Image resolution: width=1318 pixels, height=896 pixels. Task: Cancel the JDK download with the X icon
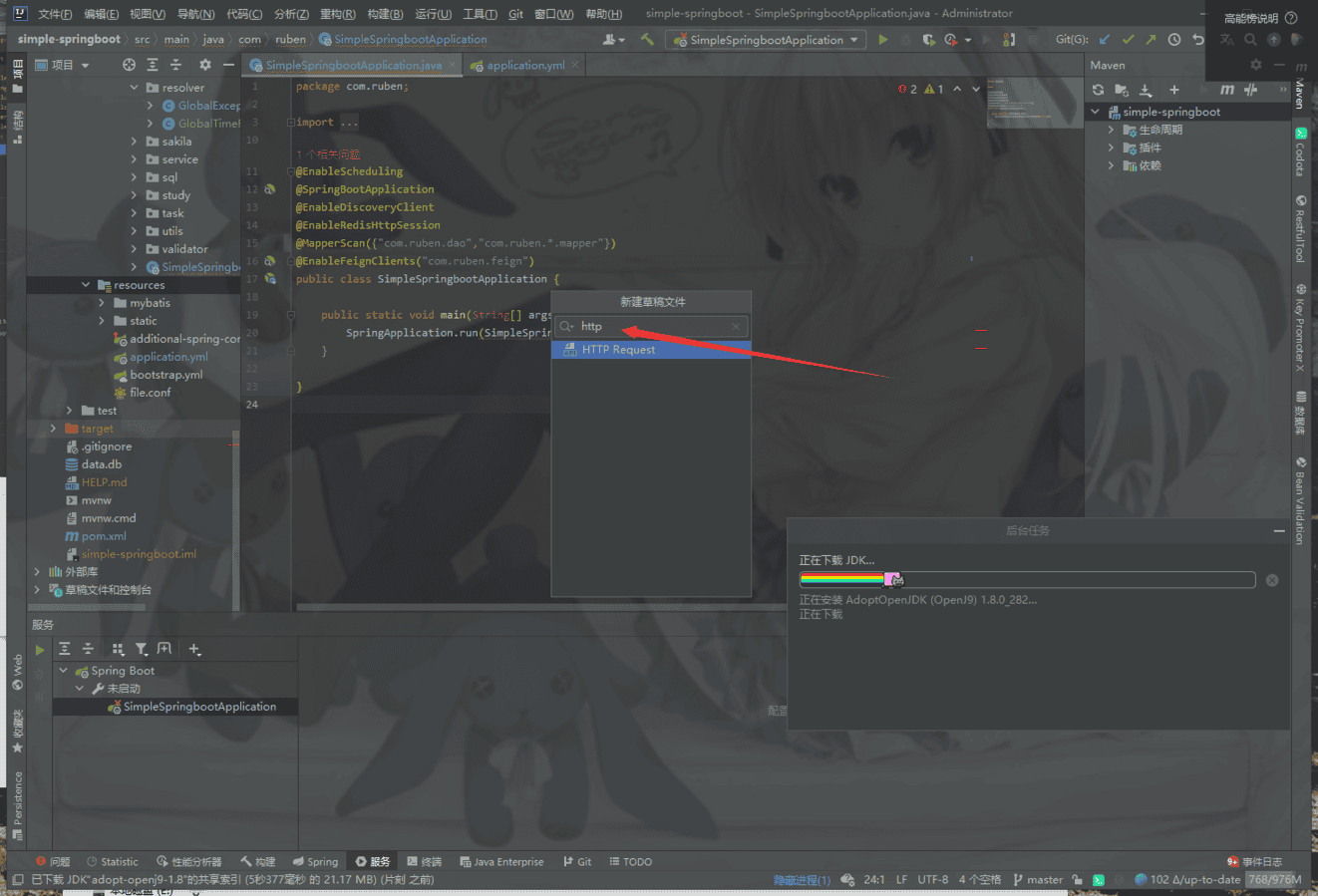(x=1272, y=580)
